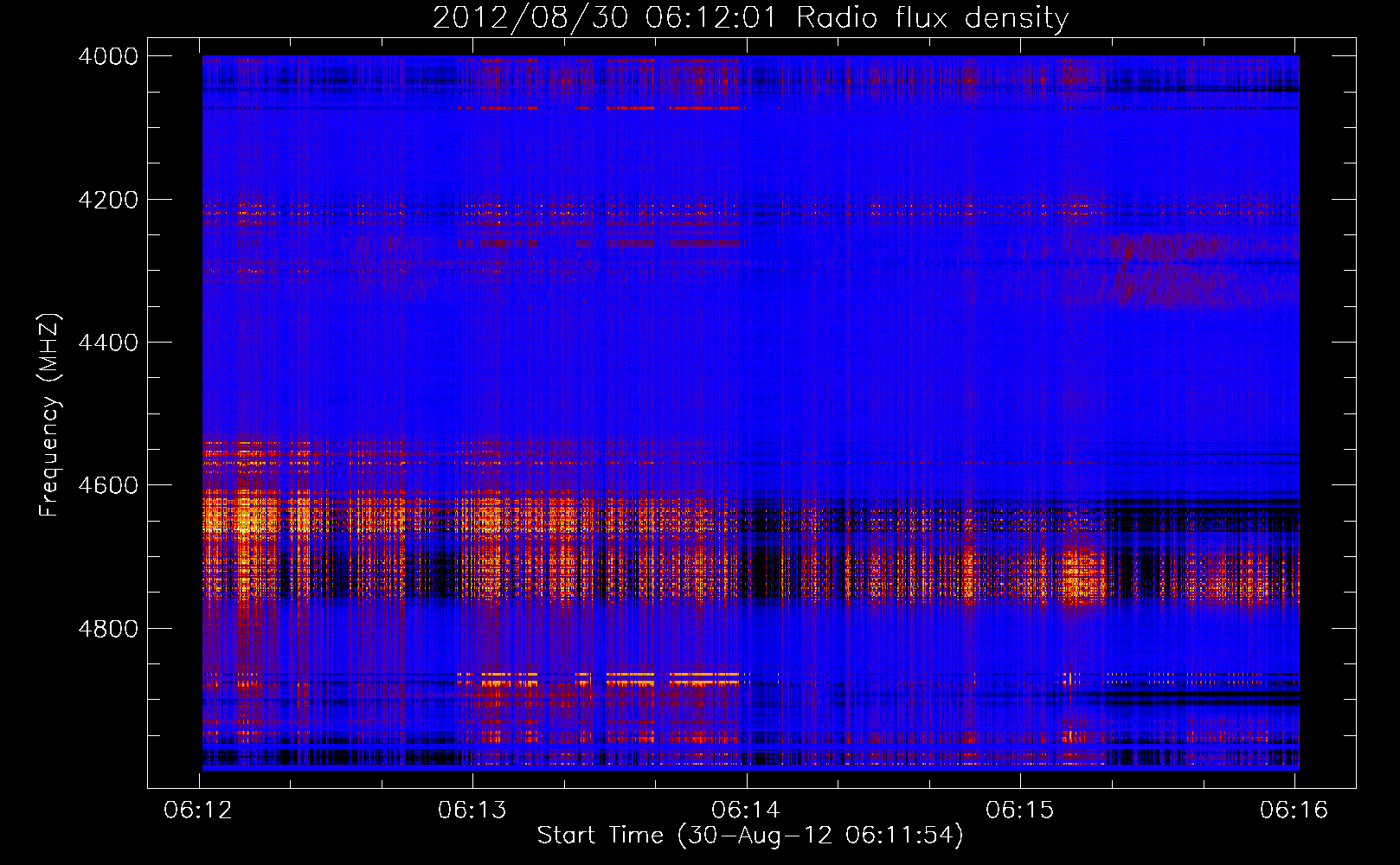1400x865 pixels.
Task: Click the 06:13 time axis label
Action: 472,811
